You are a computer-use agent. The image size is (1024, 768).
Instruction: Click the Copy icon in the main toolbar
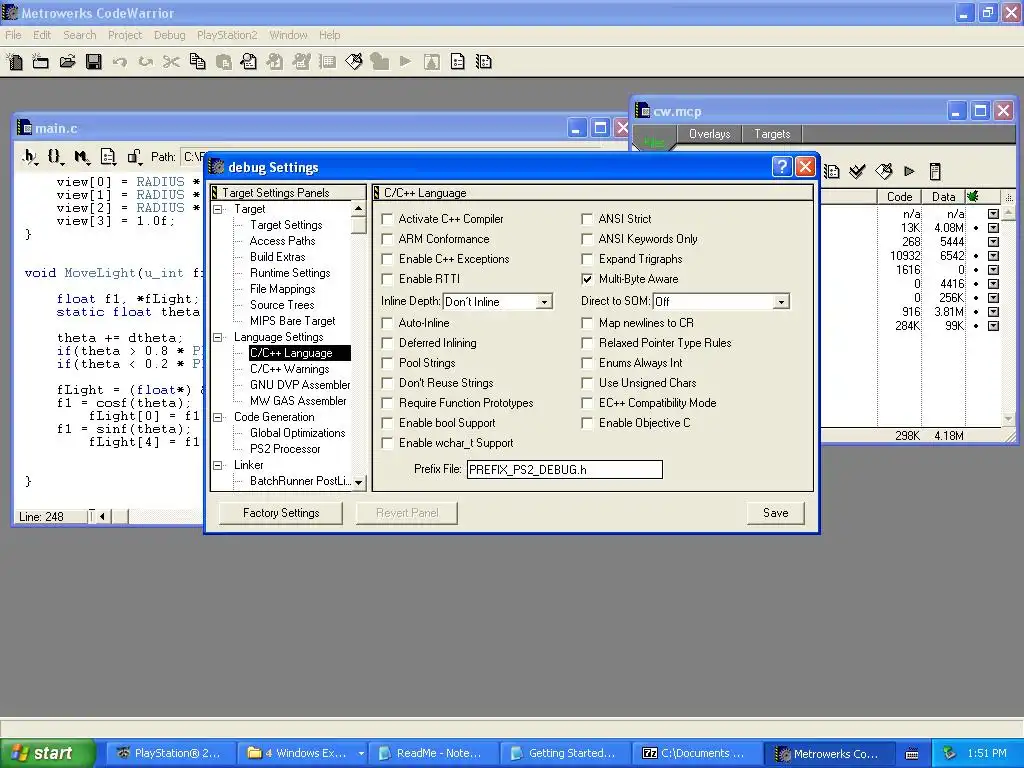click(197, 62)
